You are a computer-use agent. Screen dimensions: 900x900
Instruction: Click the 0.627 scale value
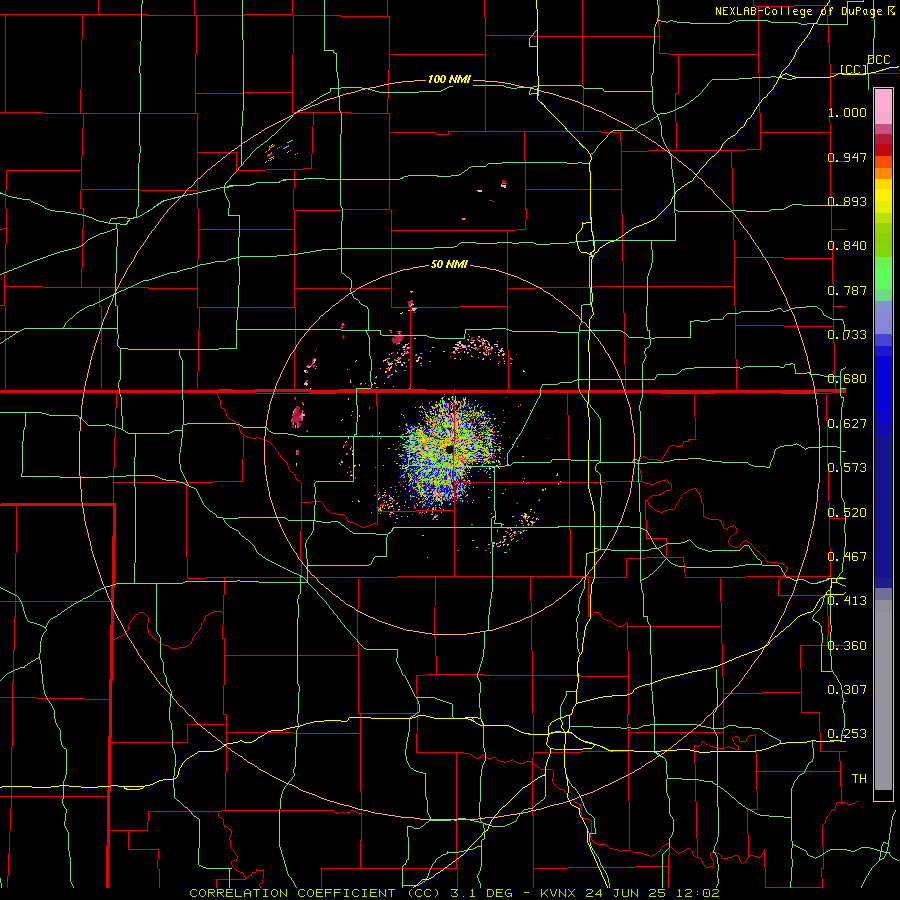point(847,424)
